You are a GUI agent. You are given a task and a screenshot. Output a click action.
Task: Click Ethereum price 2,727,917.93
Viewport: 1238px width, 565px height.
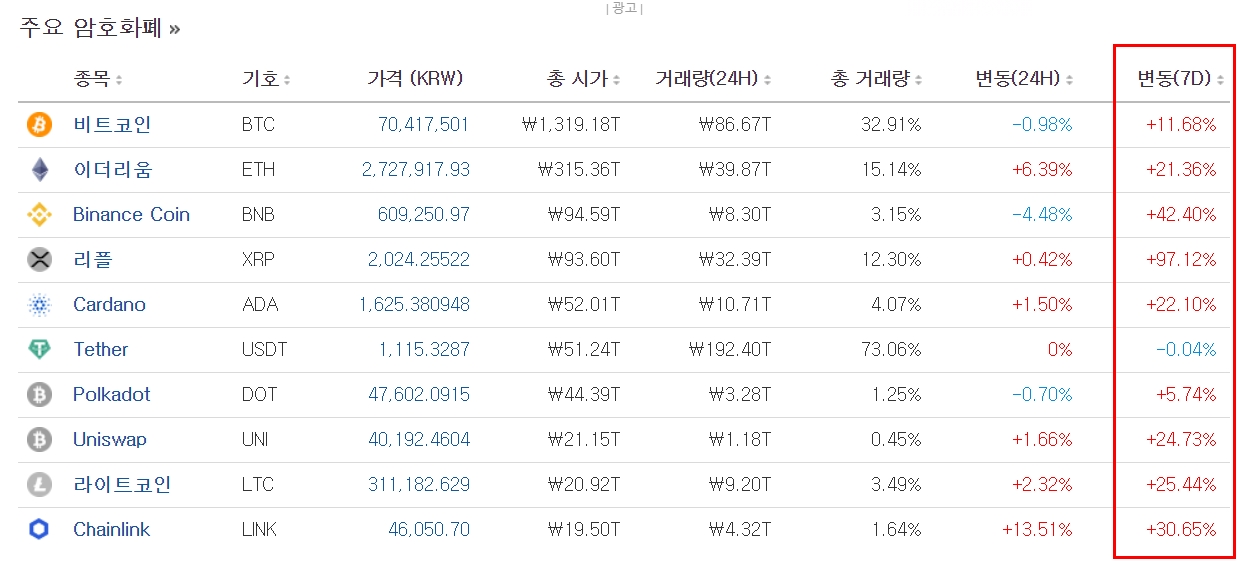tap(416, 170)
